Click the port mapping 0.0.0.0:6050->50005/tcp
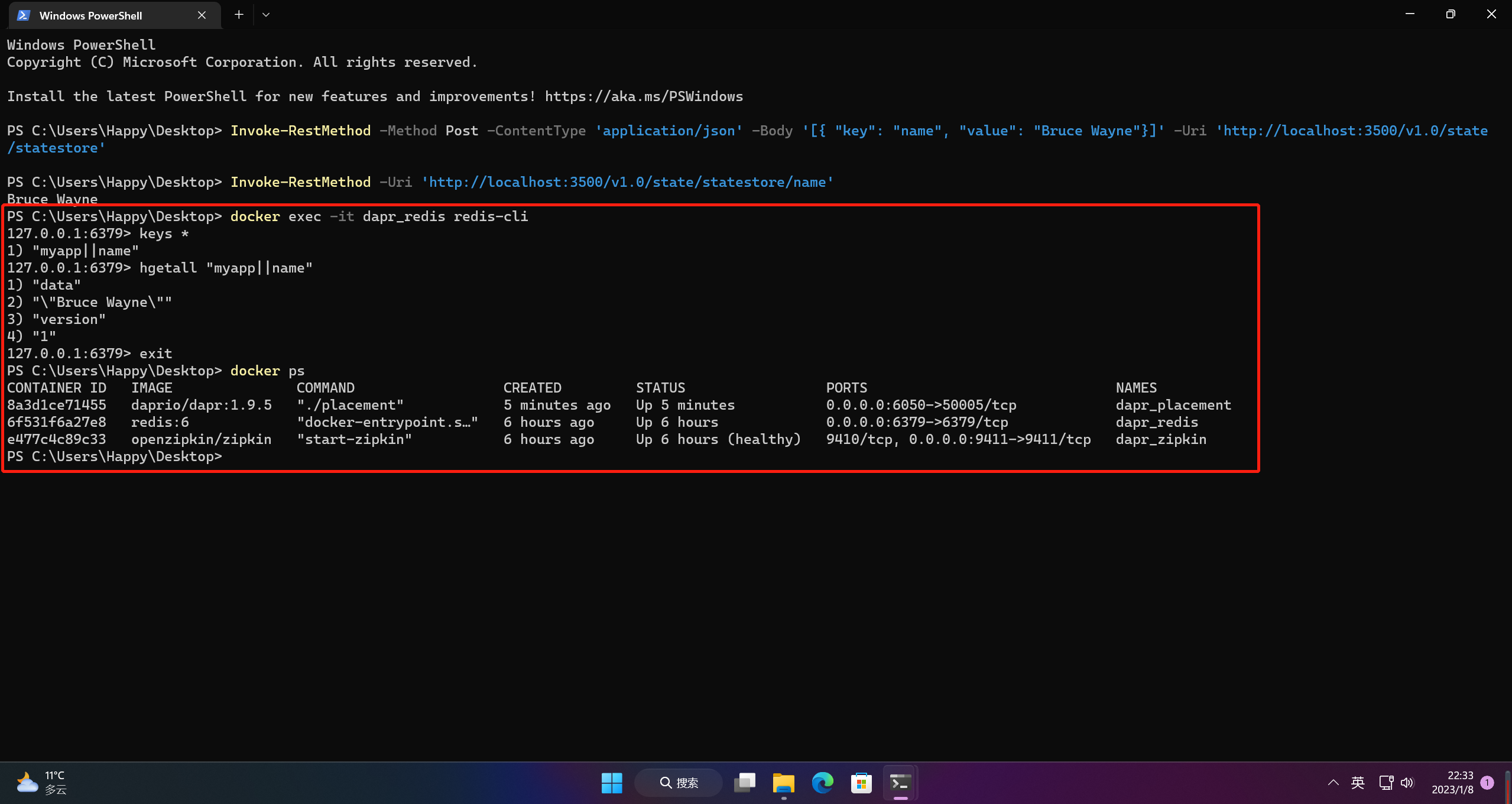1512x804 pixels. [x=921, y=405]
